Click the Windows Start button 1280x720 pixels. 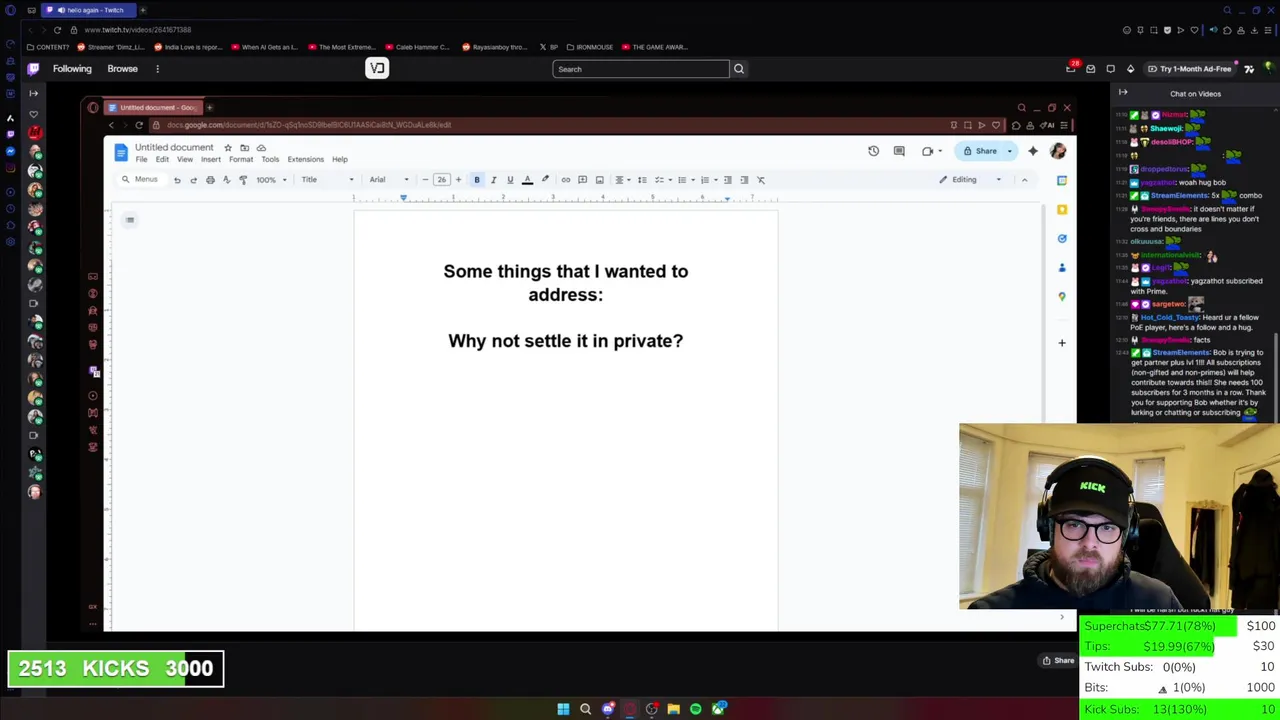563,709
